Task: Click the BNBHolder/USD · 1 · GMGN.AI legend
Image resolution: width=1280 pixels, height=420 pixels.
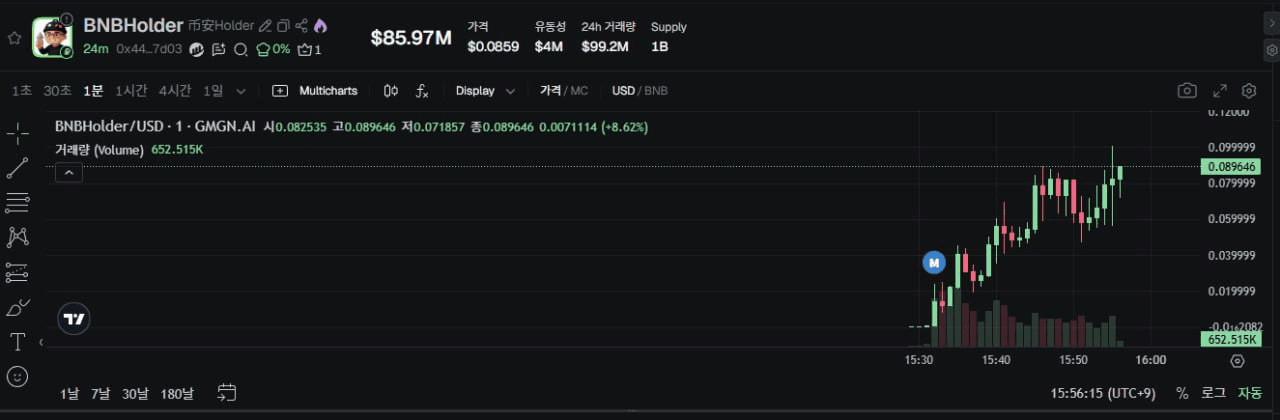Action: click(156, 128)
